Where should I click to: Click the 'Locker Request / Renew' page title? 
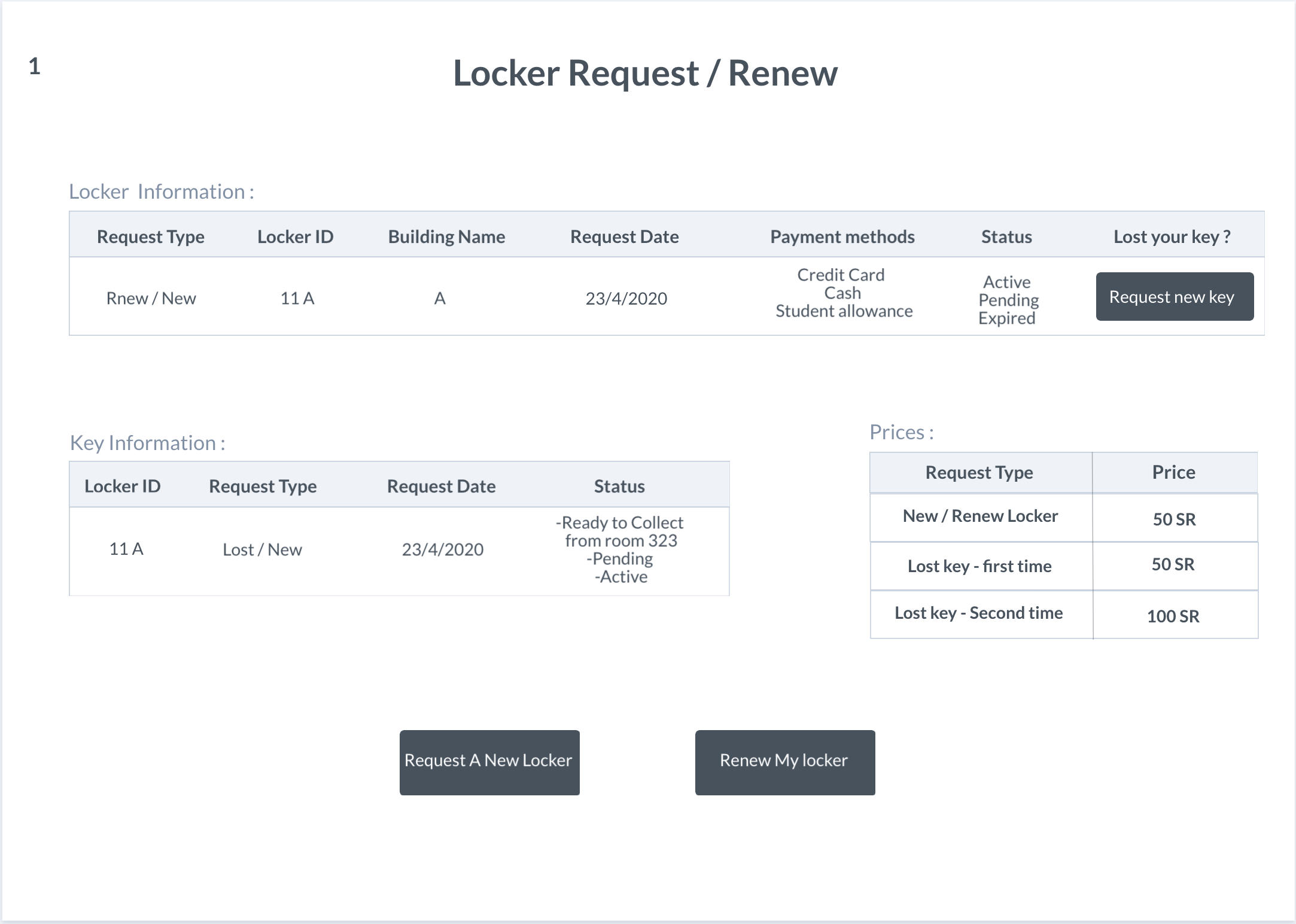[x=645, y=73]
